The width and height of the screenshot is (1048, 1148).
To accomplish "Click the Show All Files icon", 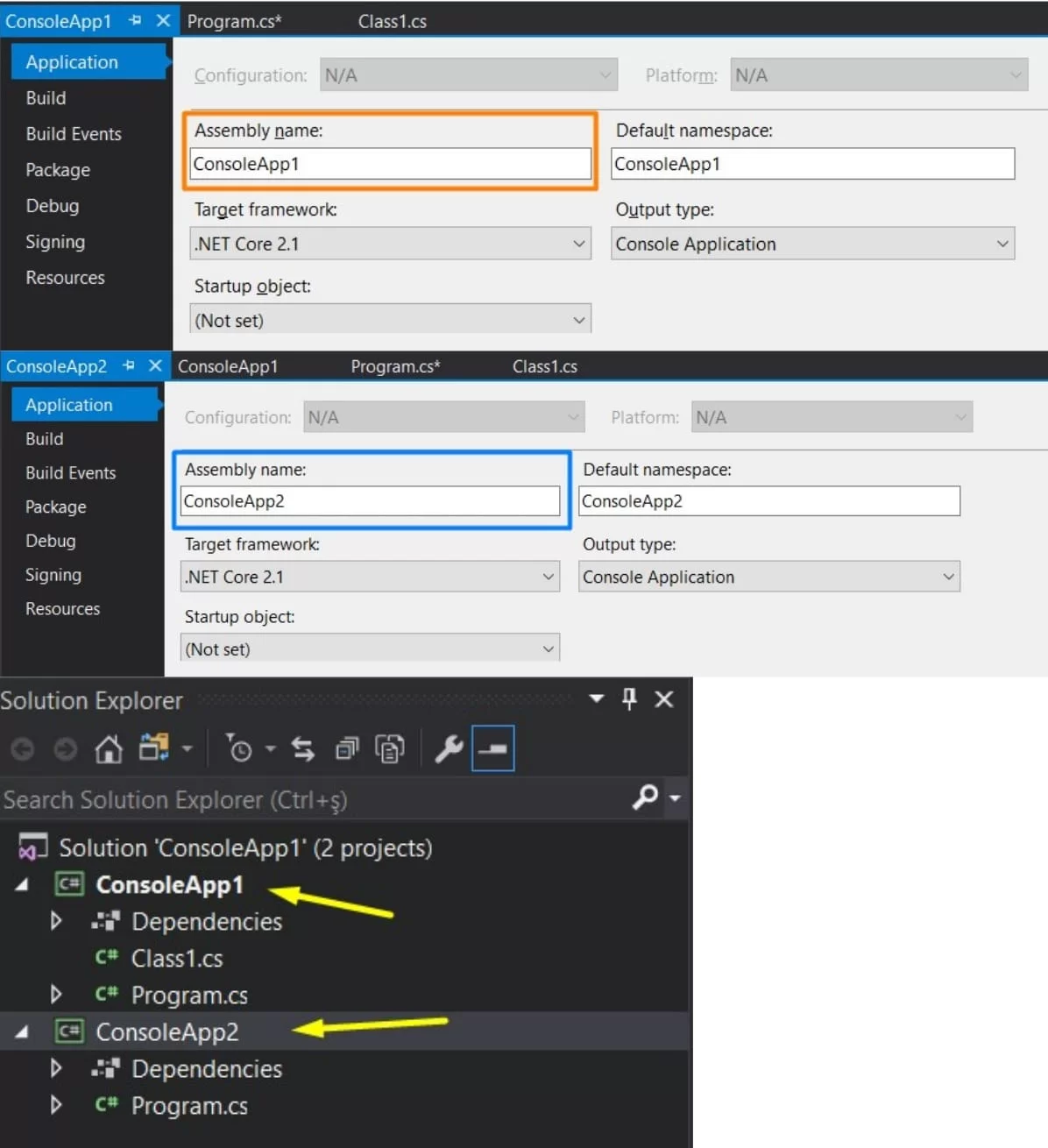I will coord(390,749).
